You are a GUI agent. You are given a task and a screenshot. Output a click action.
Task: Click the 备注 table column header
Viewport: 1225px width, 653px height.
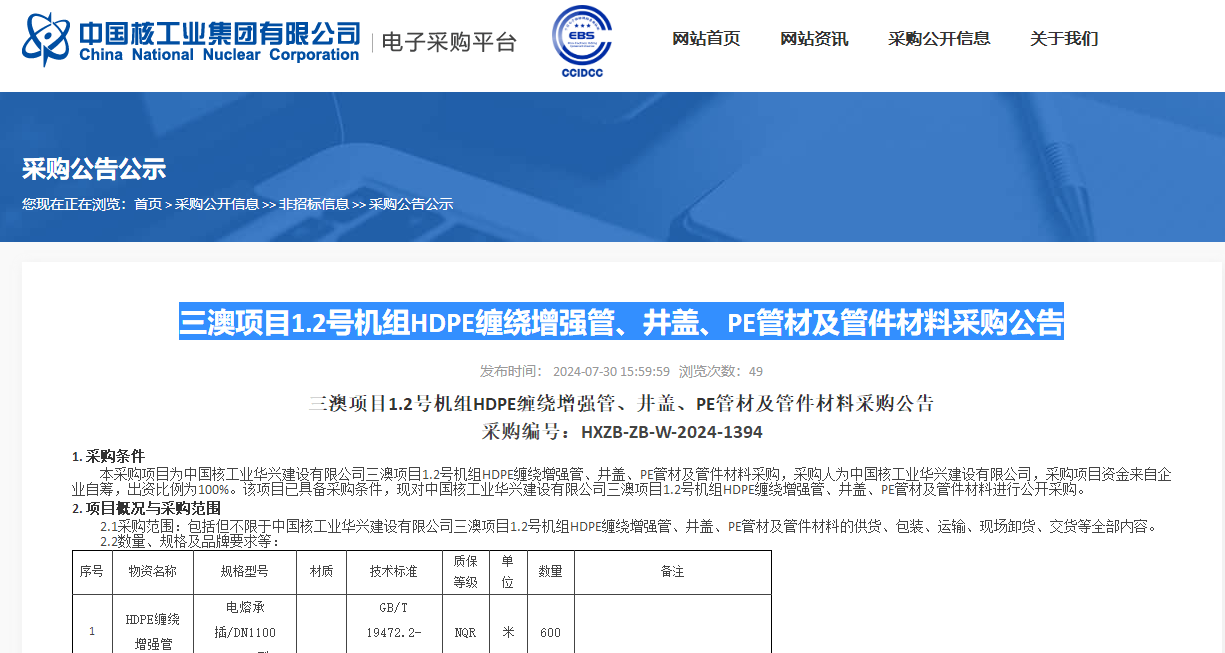pos(672,572)
